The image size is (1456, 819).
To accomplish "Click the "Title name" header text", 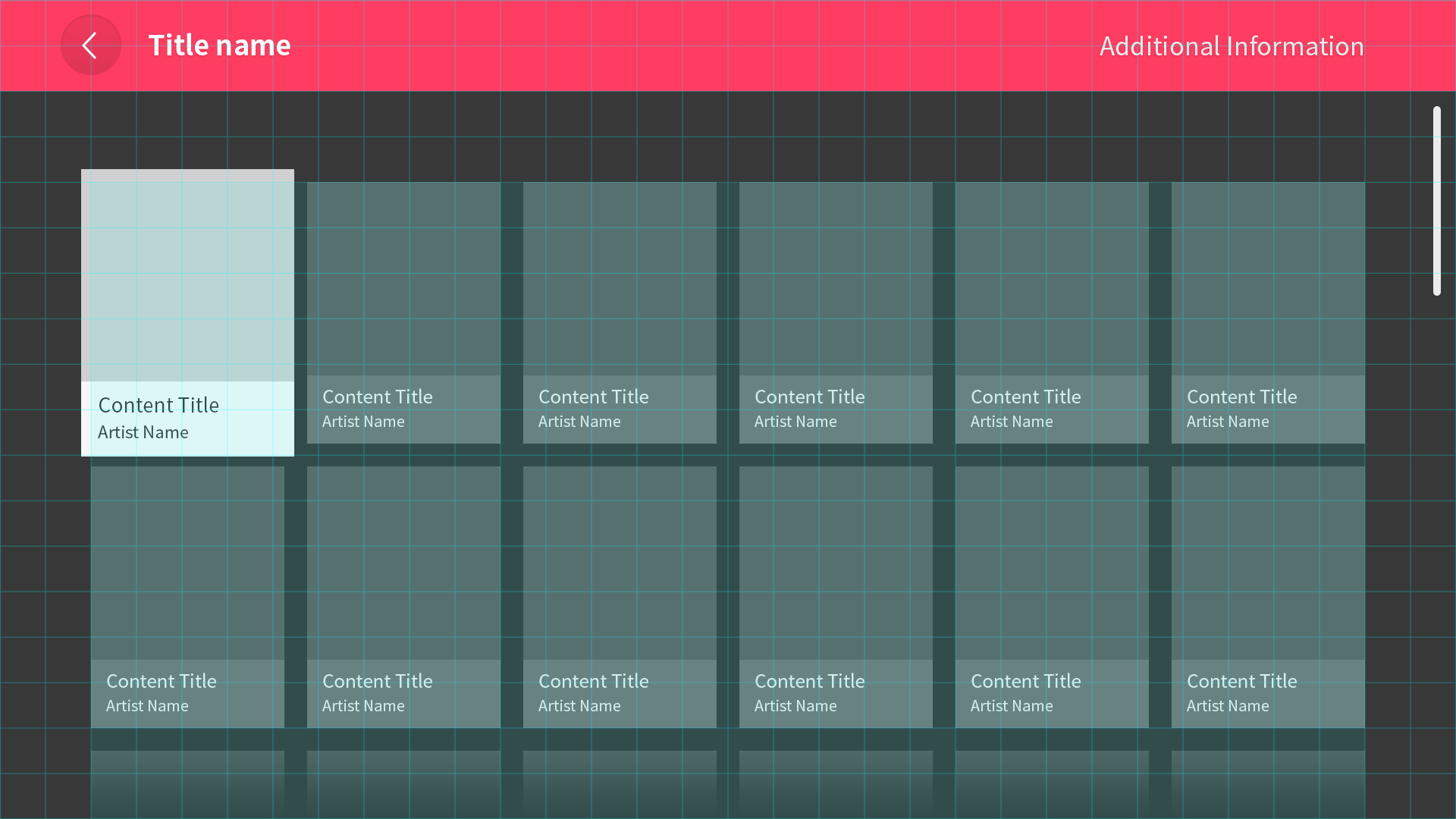I will (x=219, y=45).
